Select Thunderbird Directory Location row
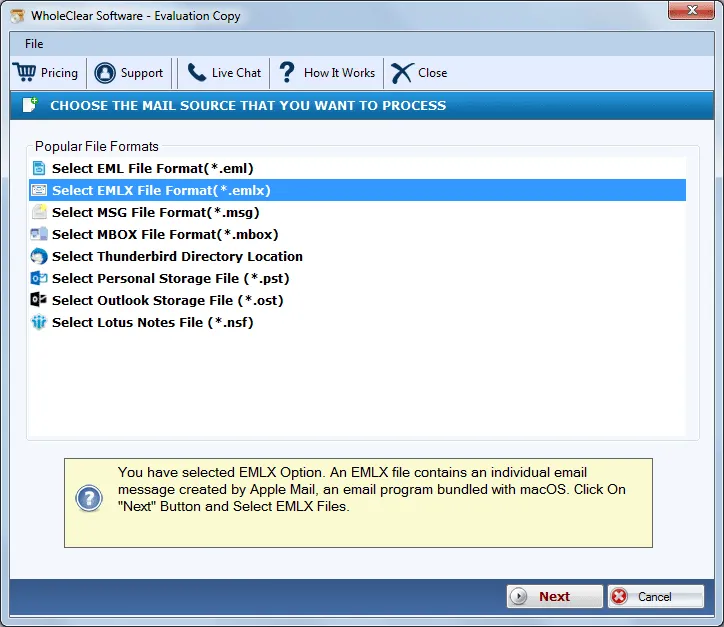Viewport: 724px width, 627px height. coord(357,256)
